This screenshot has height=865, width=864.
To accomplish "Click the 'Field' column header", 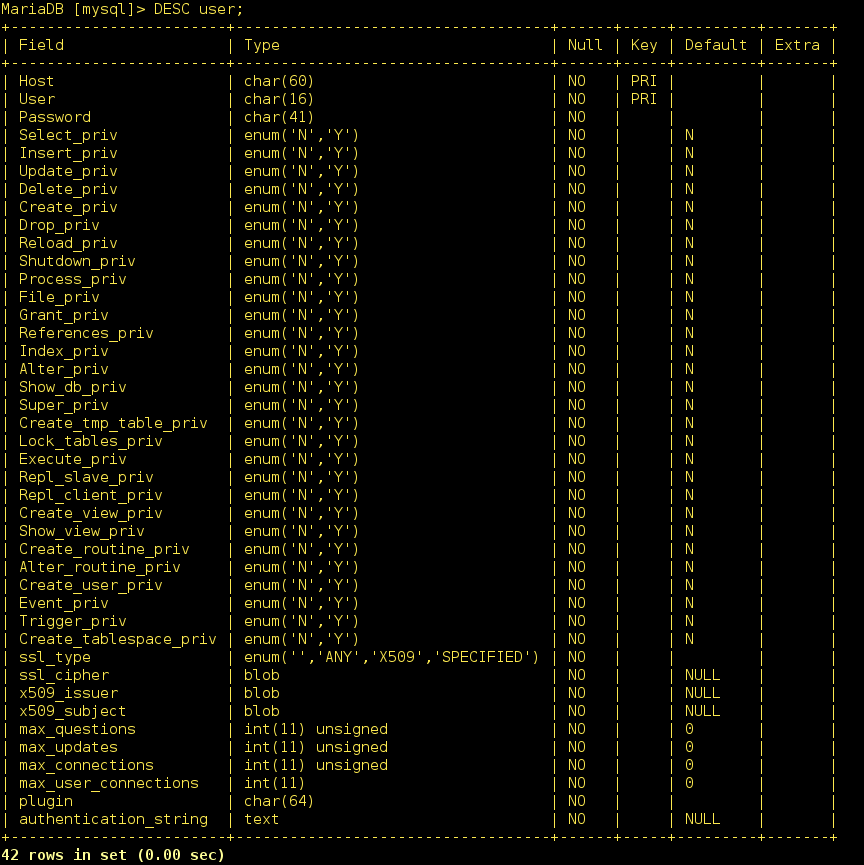I will 41,45.
